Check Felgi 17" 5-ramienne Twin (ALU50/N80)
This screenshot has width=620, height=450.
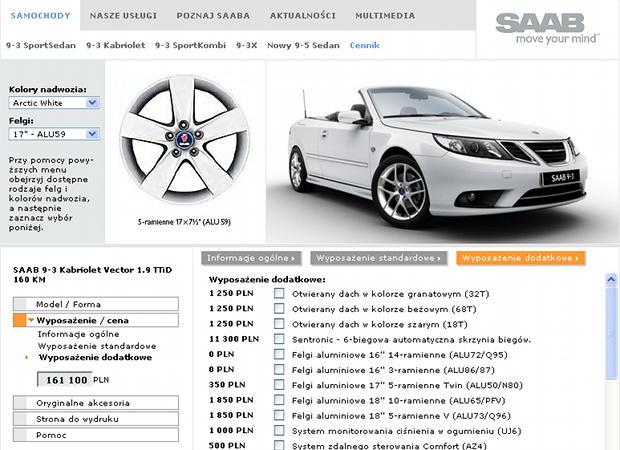point(279,385)
